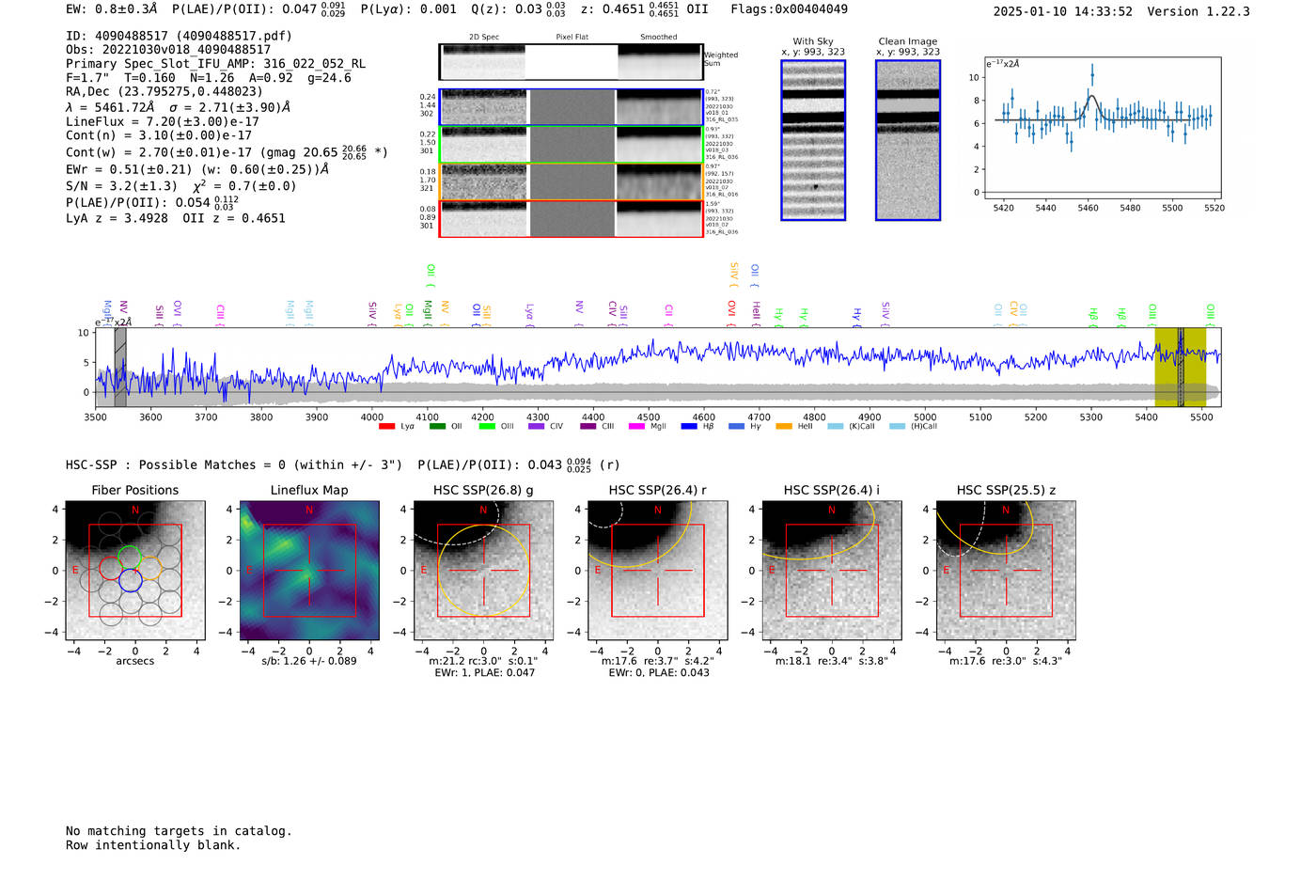Select the blue fiber circle in Fiber Positions
The image size is (1316, 896).
tap(131, 581)
